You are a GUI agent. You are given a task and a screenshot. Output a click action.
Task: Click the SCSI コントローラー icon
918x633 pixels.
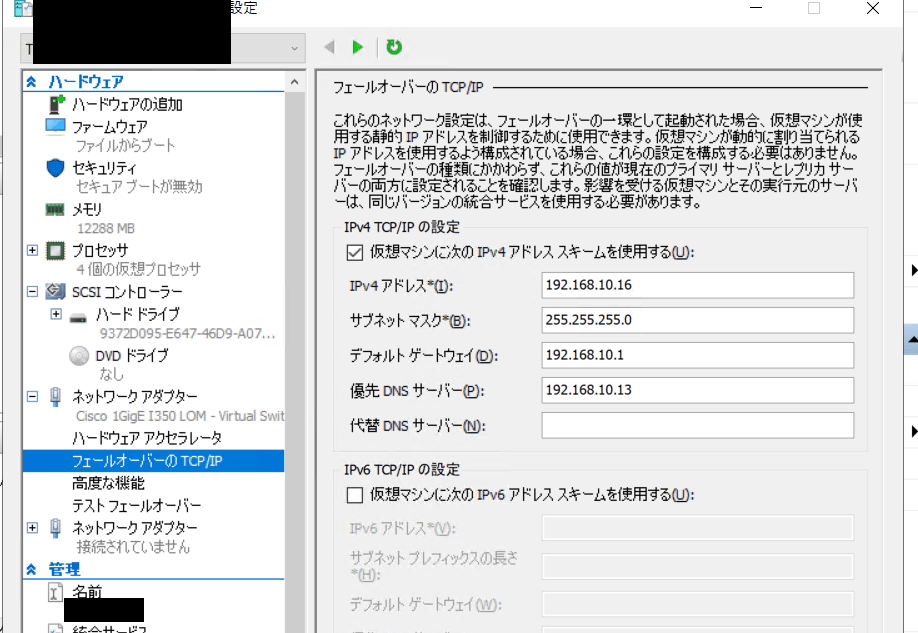[56, 291]
